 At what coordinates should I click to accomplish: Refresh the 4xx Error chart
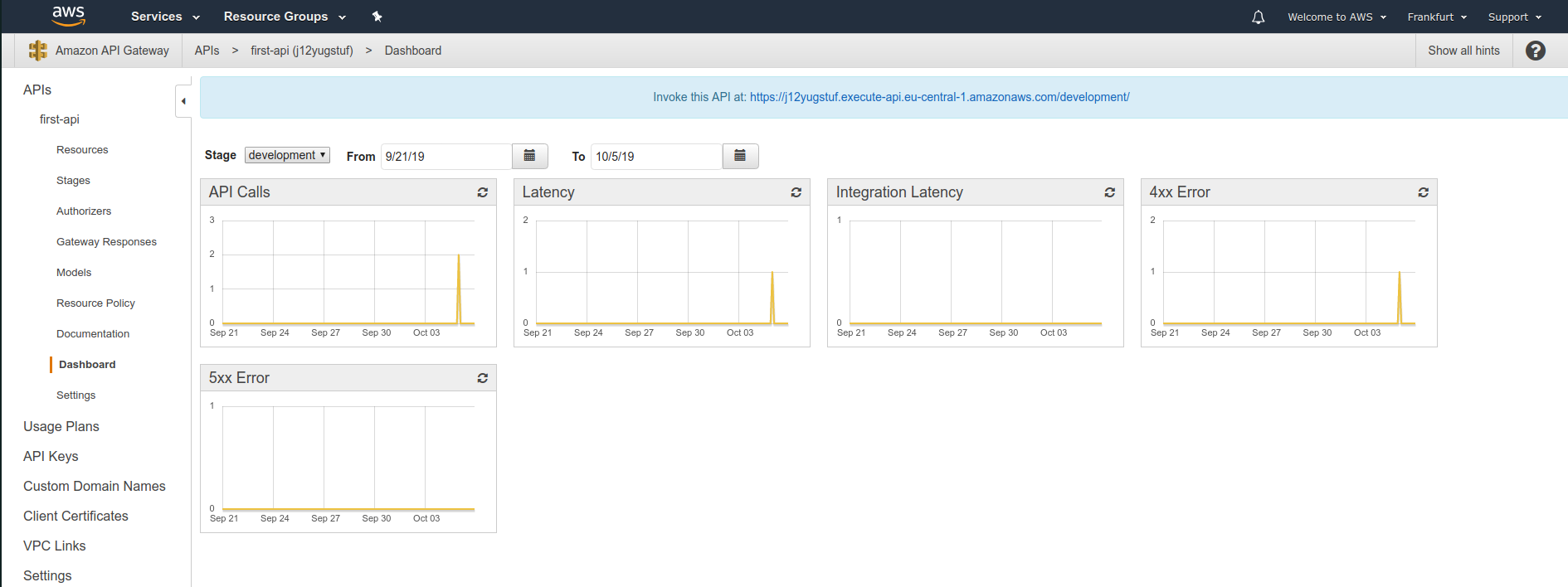pyautogui.click(x=1423, y=192)
